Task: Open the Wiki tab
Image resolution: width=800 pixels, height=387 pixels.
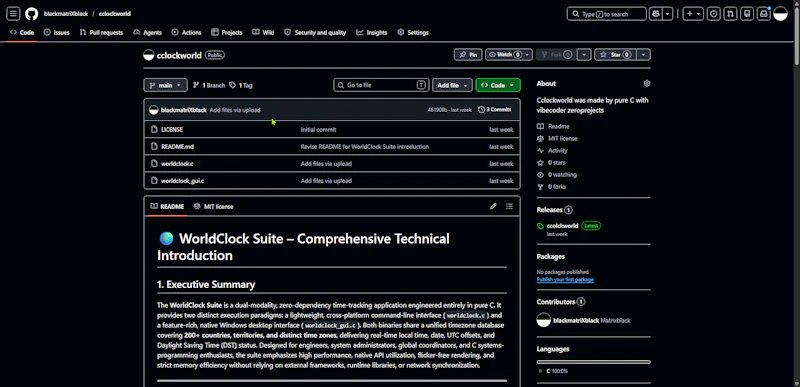Action: [x=263, y=32]
